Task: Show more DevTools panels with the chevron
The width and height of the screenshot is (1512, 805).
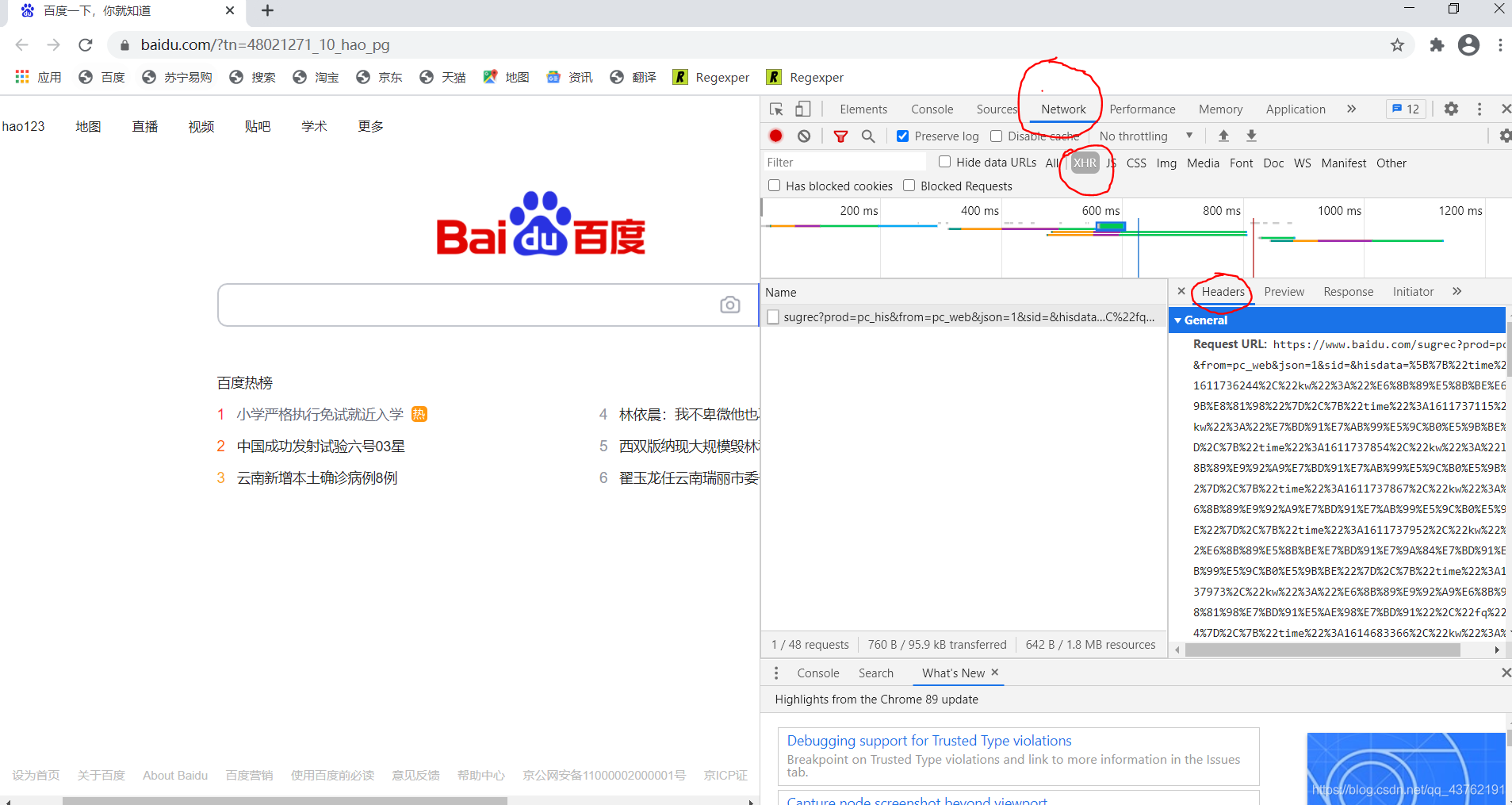Action: tap(1351, 109)
